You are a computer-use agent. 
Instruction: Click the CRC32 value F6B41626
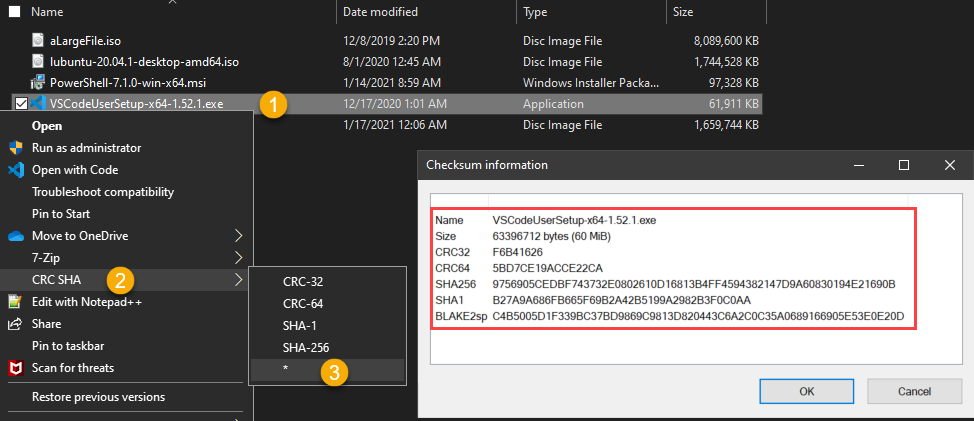518,252
